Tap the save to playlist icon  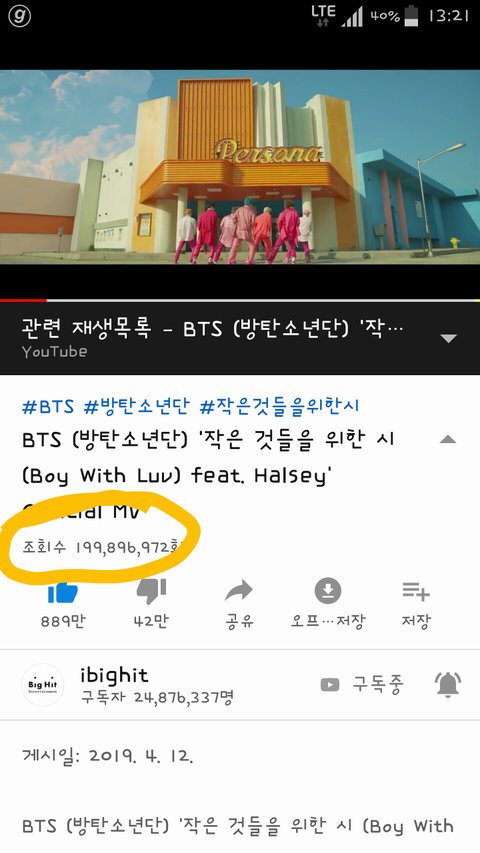tap(416, 591)
